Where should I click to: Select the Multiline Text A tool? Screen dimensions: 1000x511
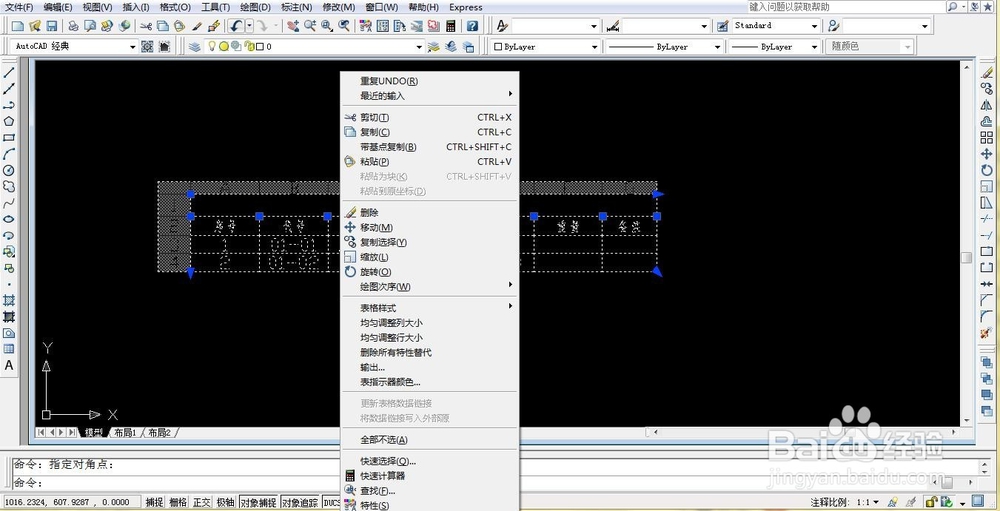tap(9, 366)
